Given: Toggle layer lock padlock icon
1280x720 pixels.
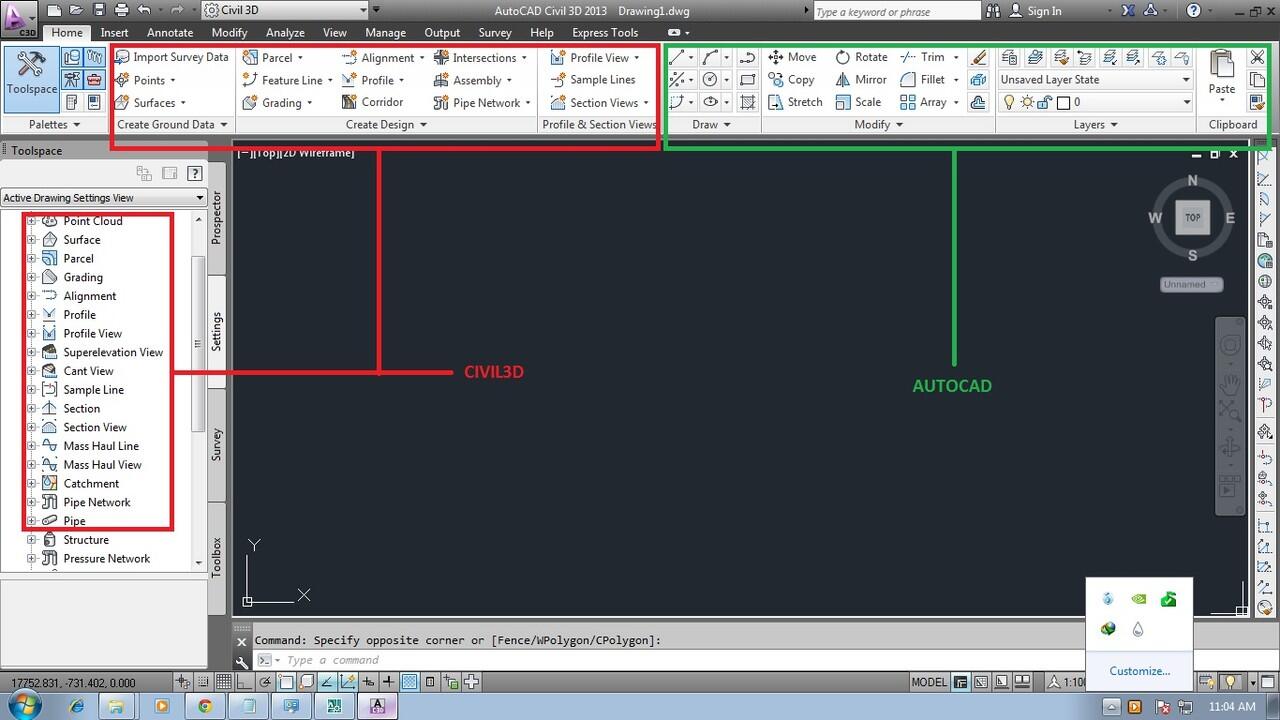Looking at the screenshot, I should coord(1044,102).
